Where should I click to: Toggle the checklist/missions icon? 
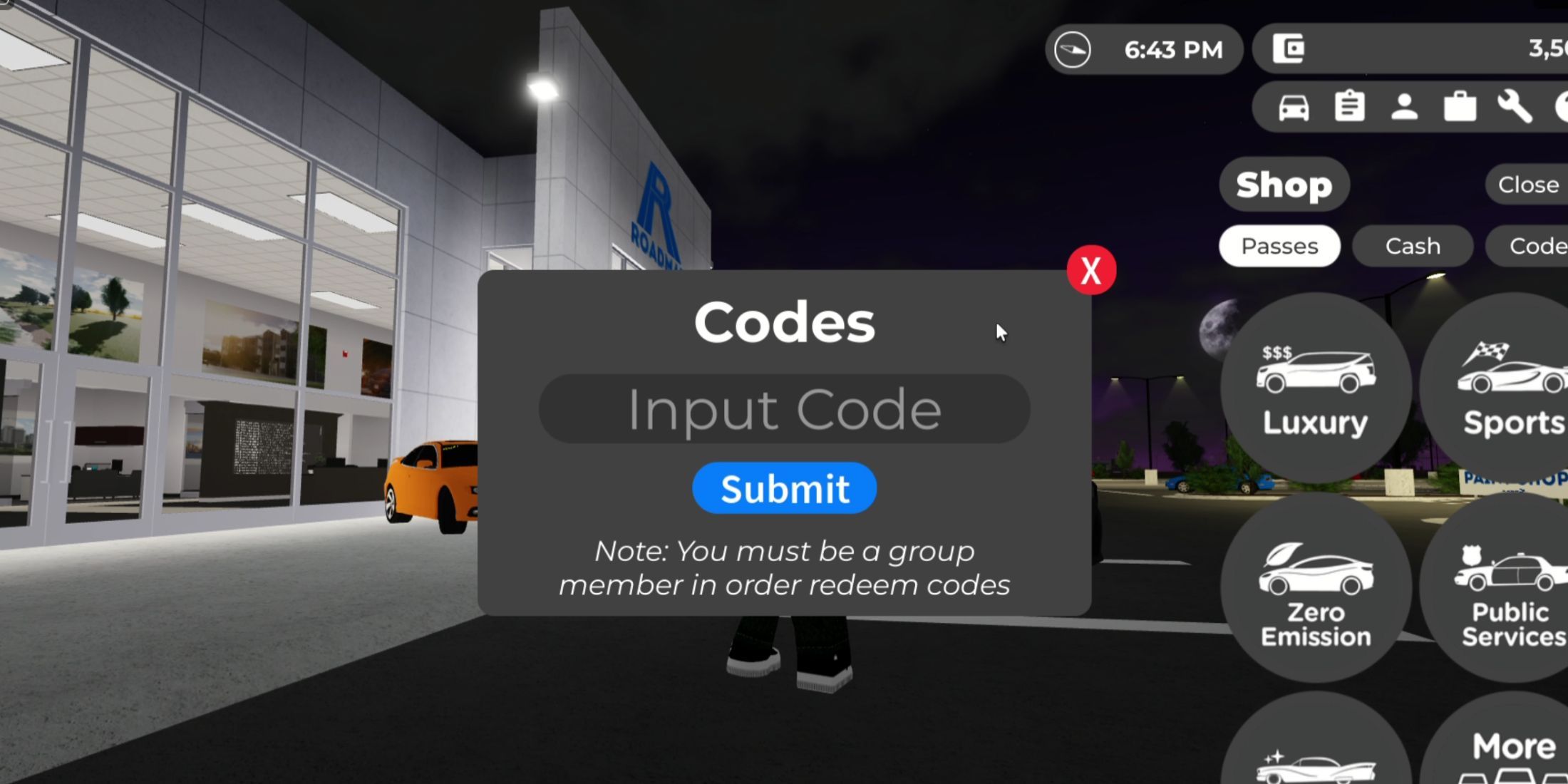tap(1348, 106)
